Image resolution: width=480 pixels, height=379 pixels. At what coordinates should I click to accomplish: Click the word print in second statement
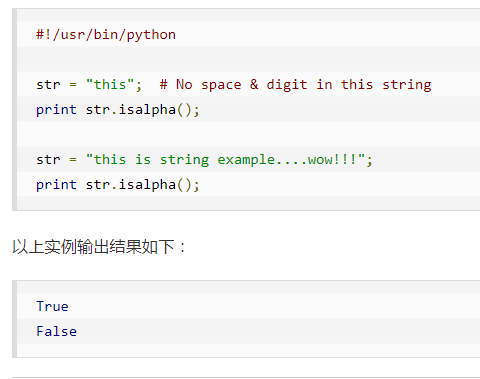pos(56,185)
